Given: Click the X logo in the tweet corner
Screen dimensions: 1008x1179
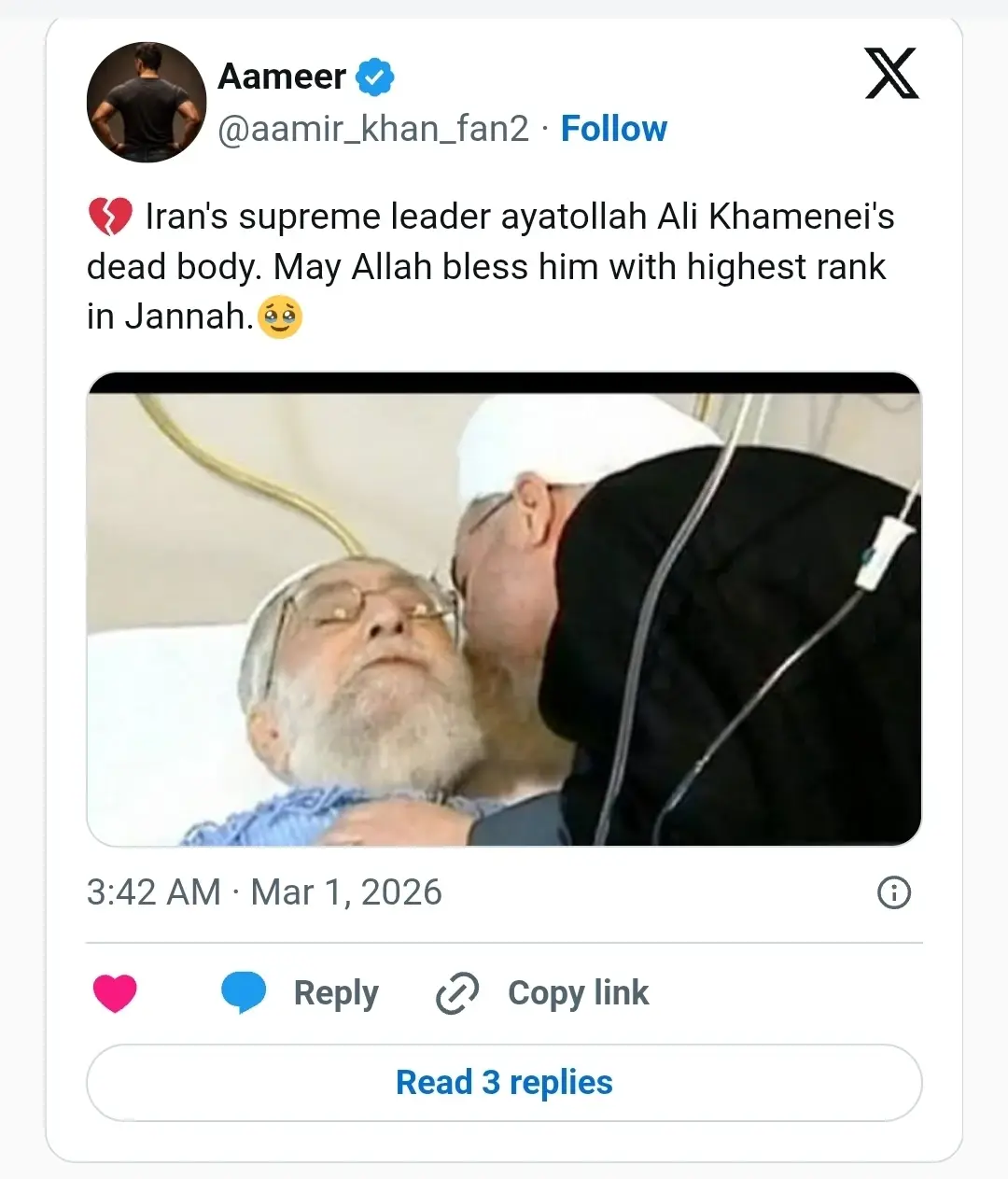Looking at the screenshot, I should pyautogui.click(x=891, y=74).
